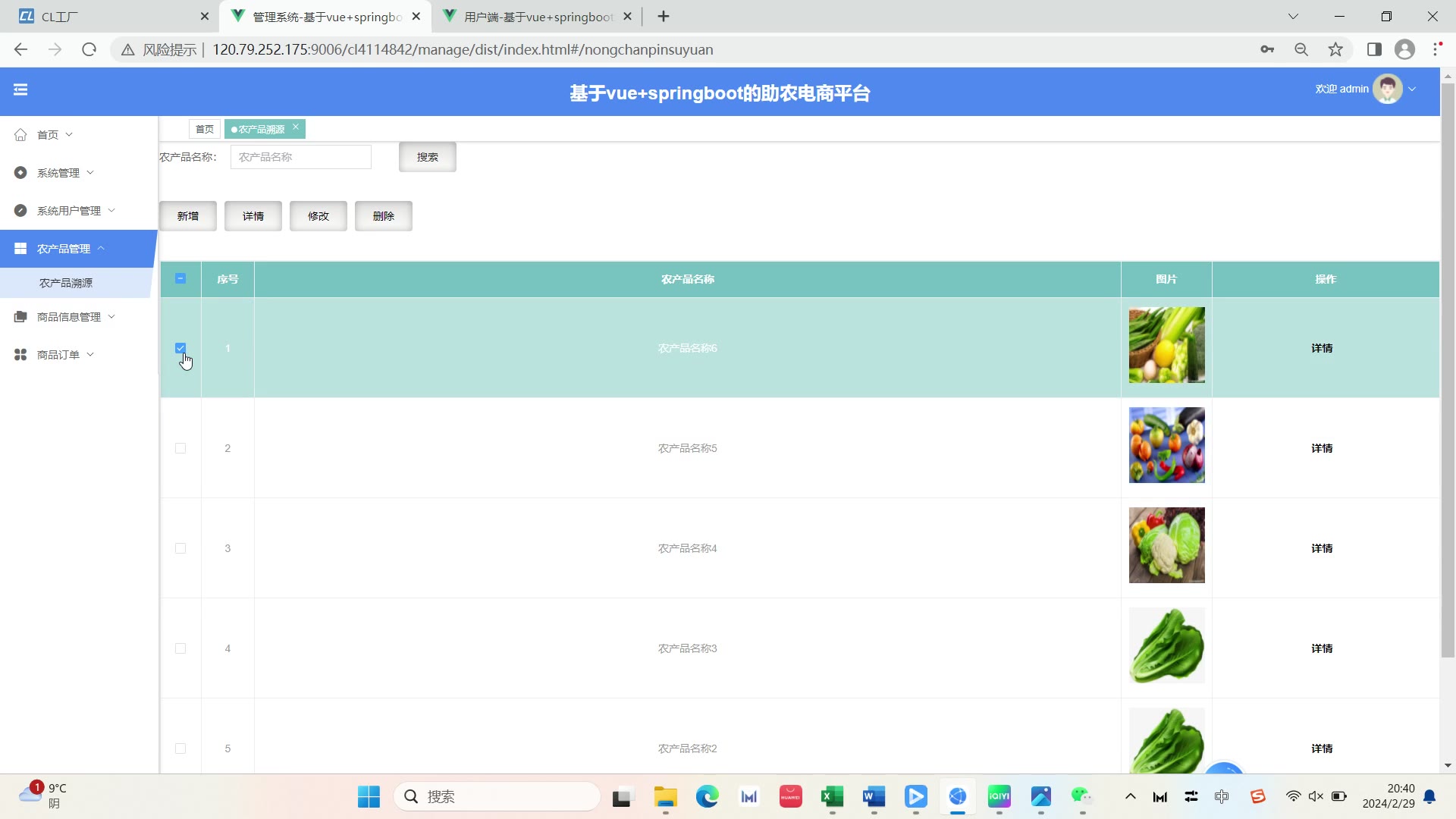Image resolution: width=1456 pixels, height=819 pixels.
Task: Click the 农产品名称 search input field
Action: coord(301,157)
